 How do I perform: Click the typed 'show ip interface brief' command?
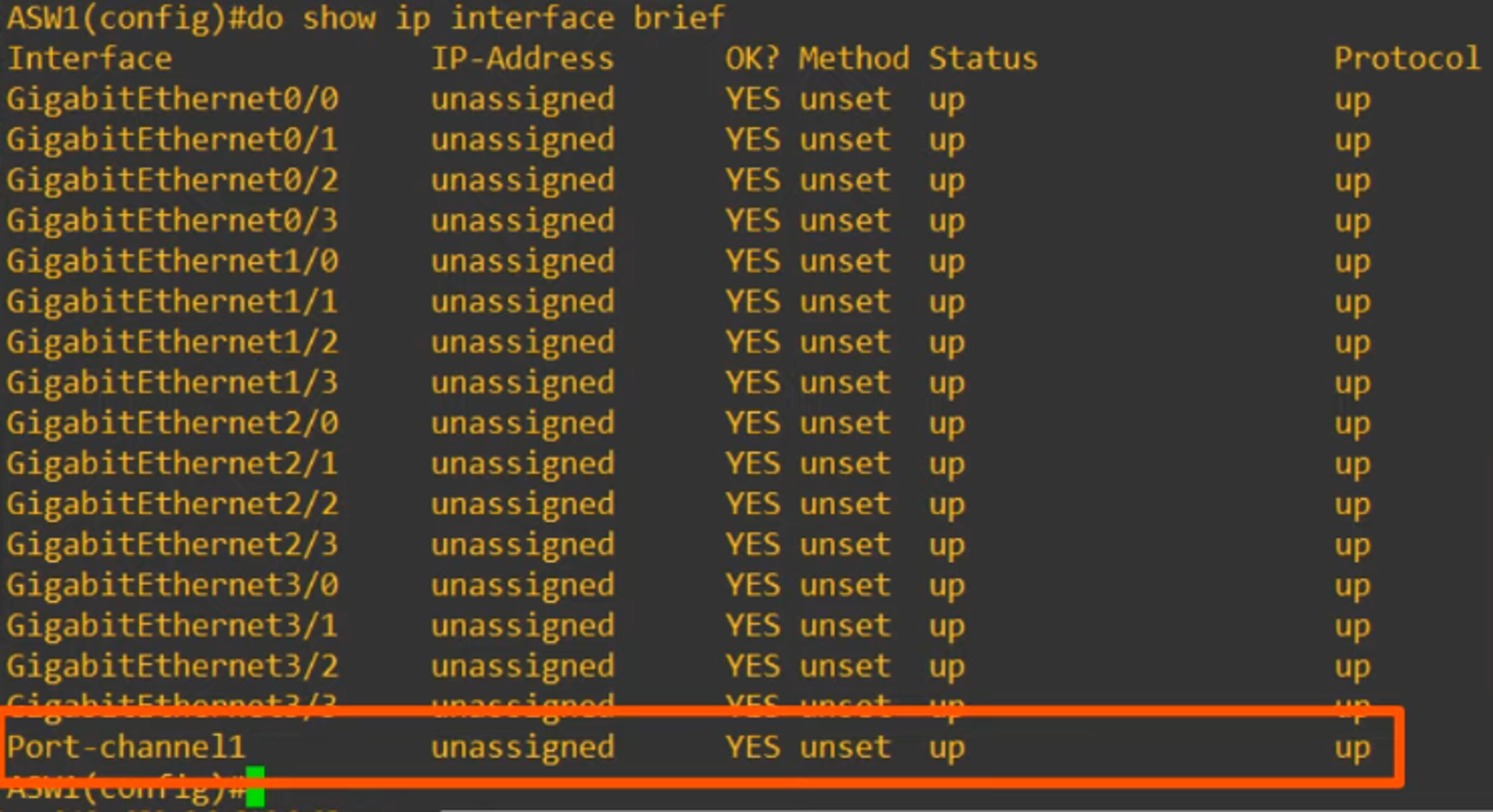tap(513, 17)
